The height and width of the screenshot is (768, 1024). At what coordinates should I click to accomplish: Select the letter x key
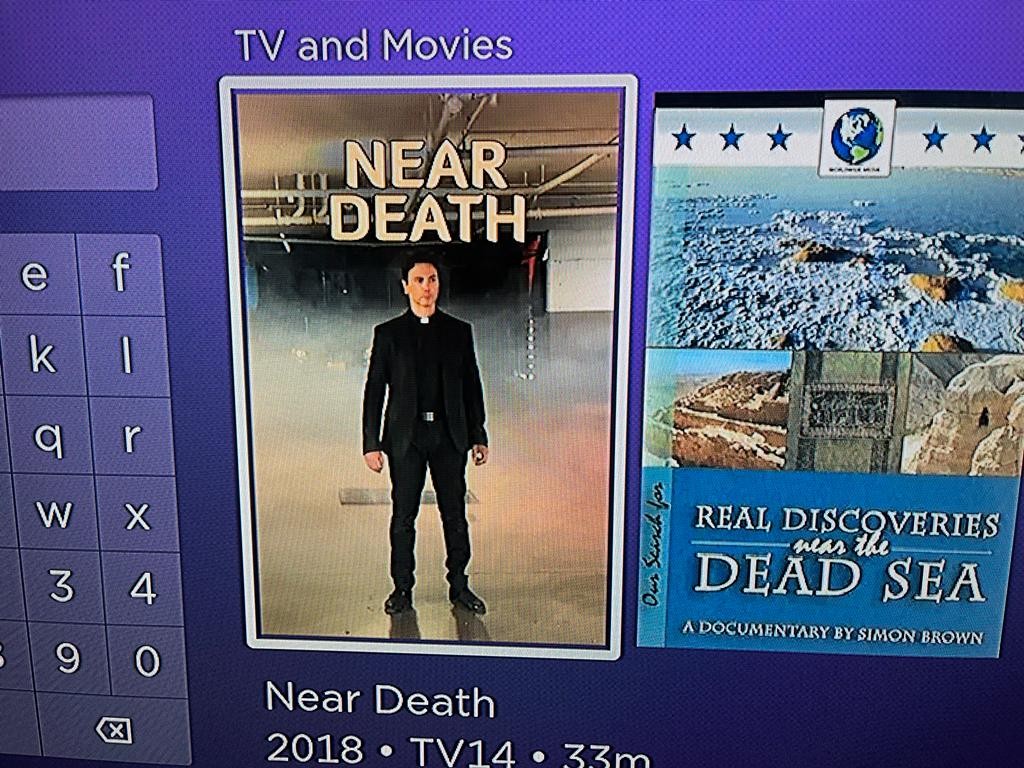click(138, 515)
